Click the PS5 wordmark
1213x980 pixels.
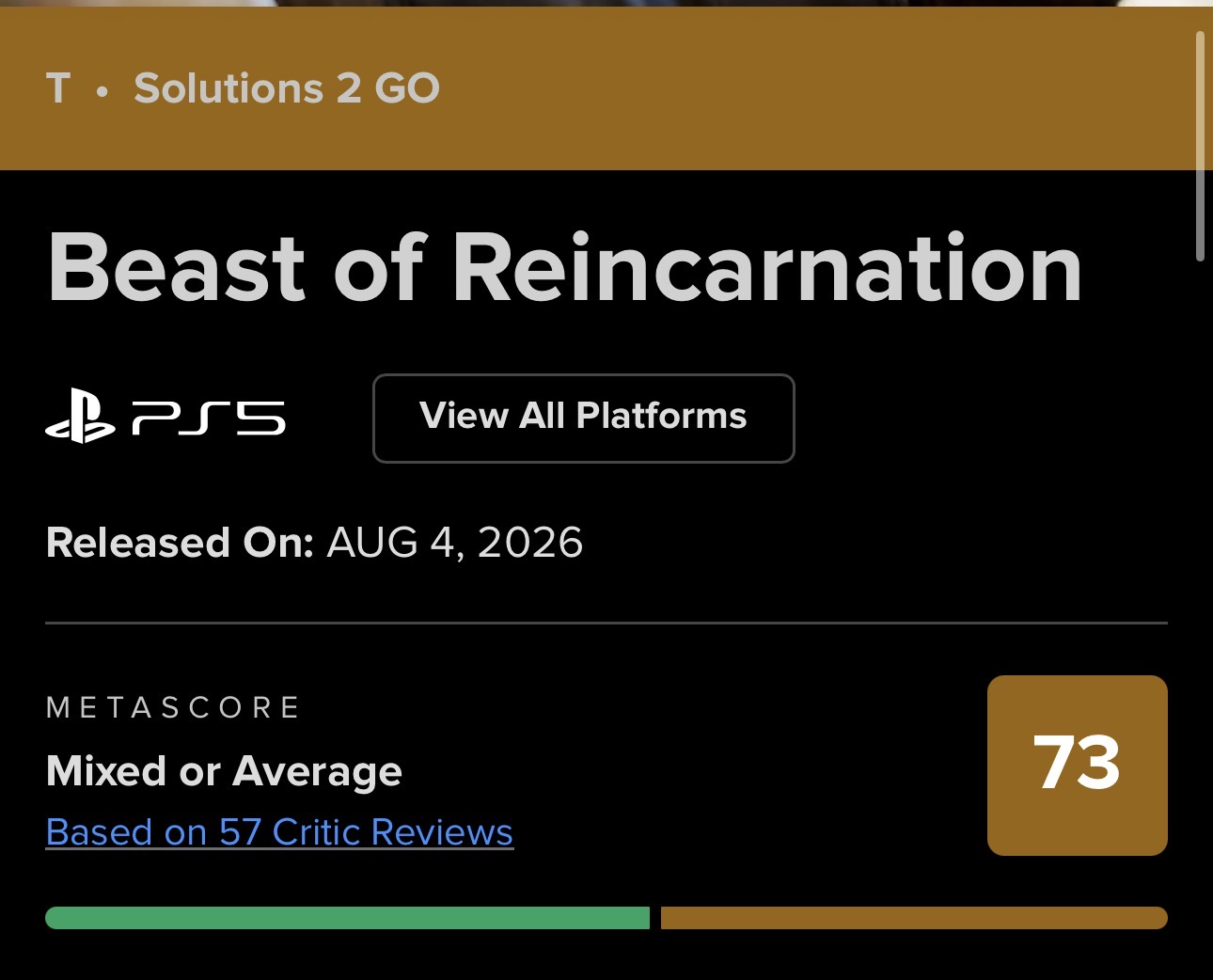pos(209,418)
